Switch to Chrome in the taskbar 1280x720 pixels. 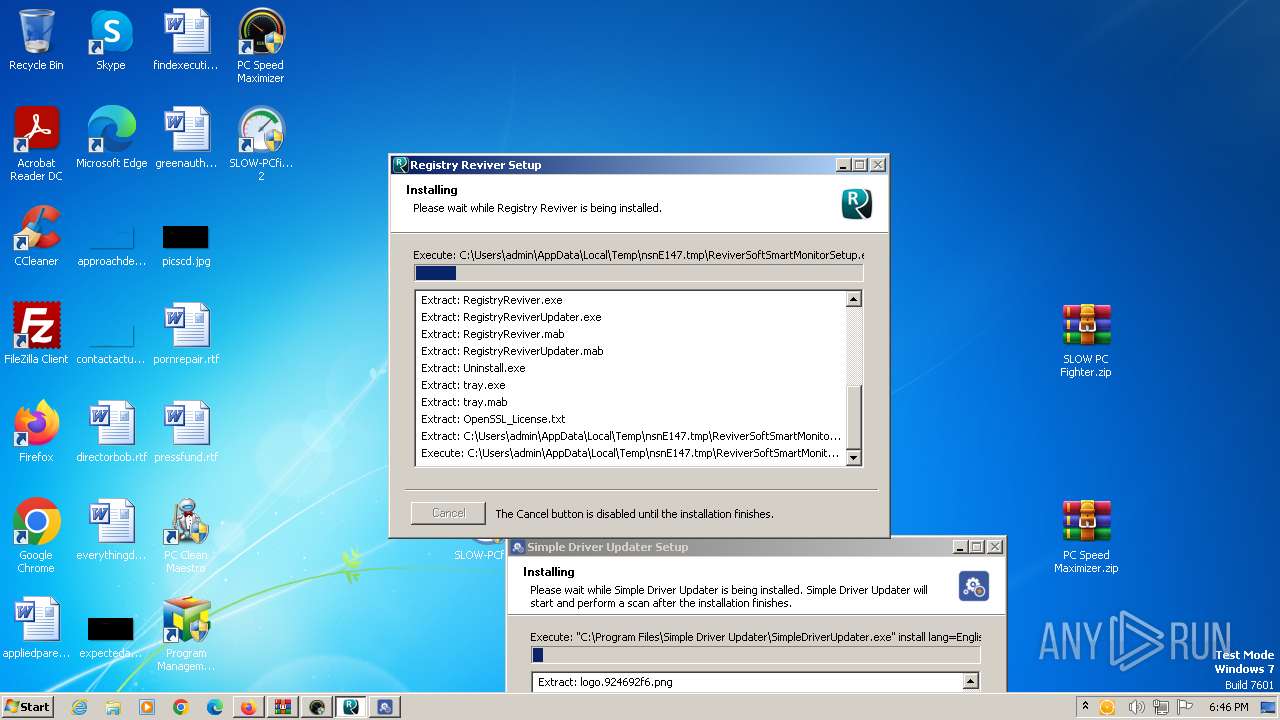[x=181, y=707]
